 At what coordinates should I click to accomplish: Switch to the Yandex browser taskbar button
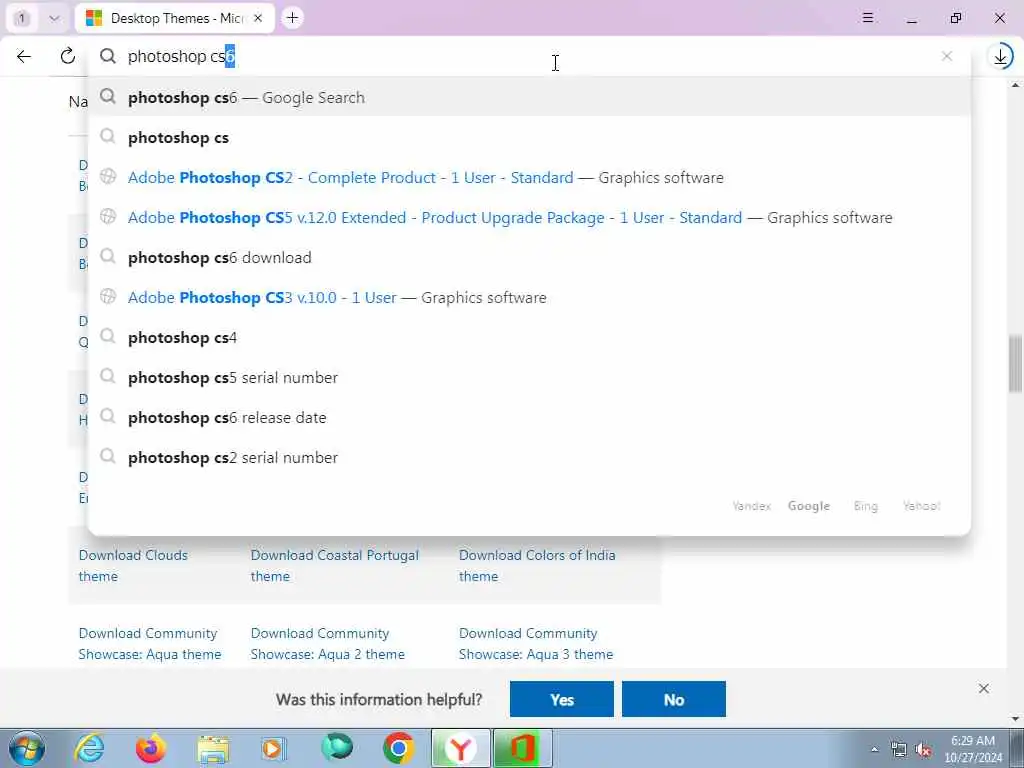pos(460,748)
